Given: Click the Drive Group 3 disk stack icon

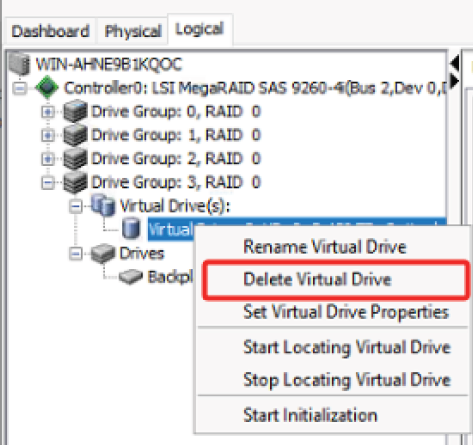Looking at the screenshot, I should coord(75,182).
